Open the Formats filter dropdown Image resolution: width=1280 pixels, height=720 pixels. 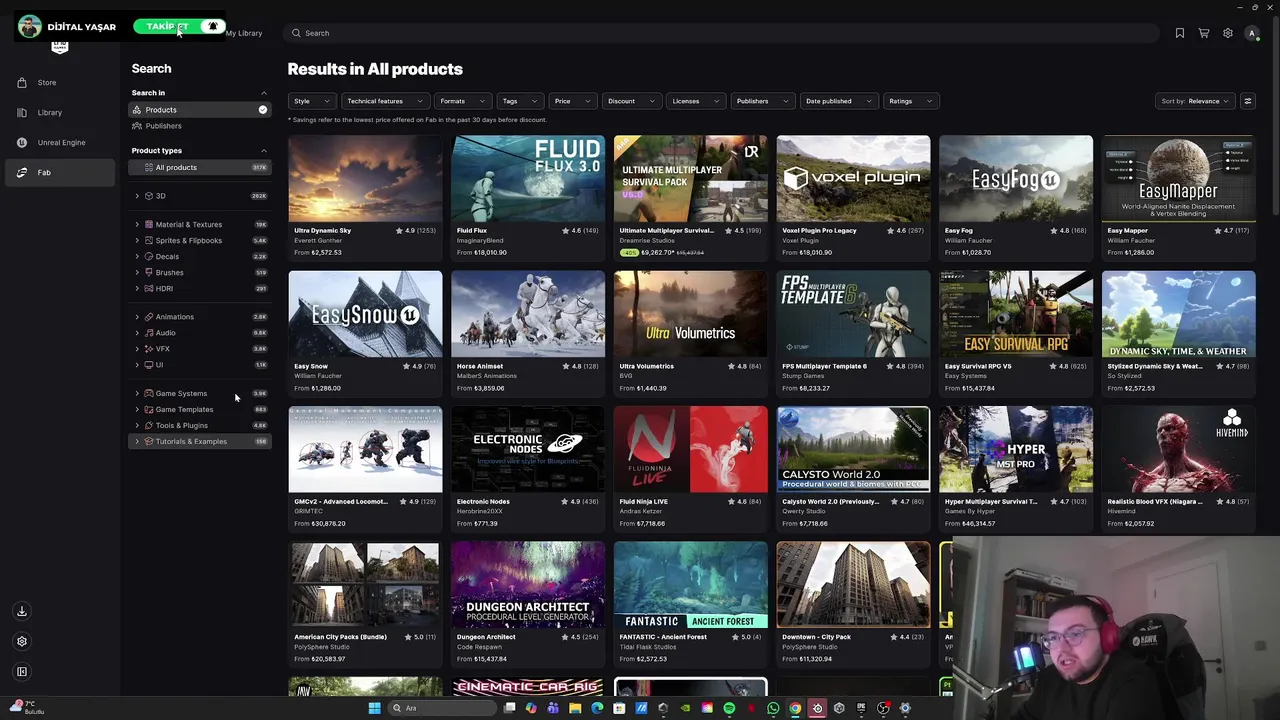(462, 101)
